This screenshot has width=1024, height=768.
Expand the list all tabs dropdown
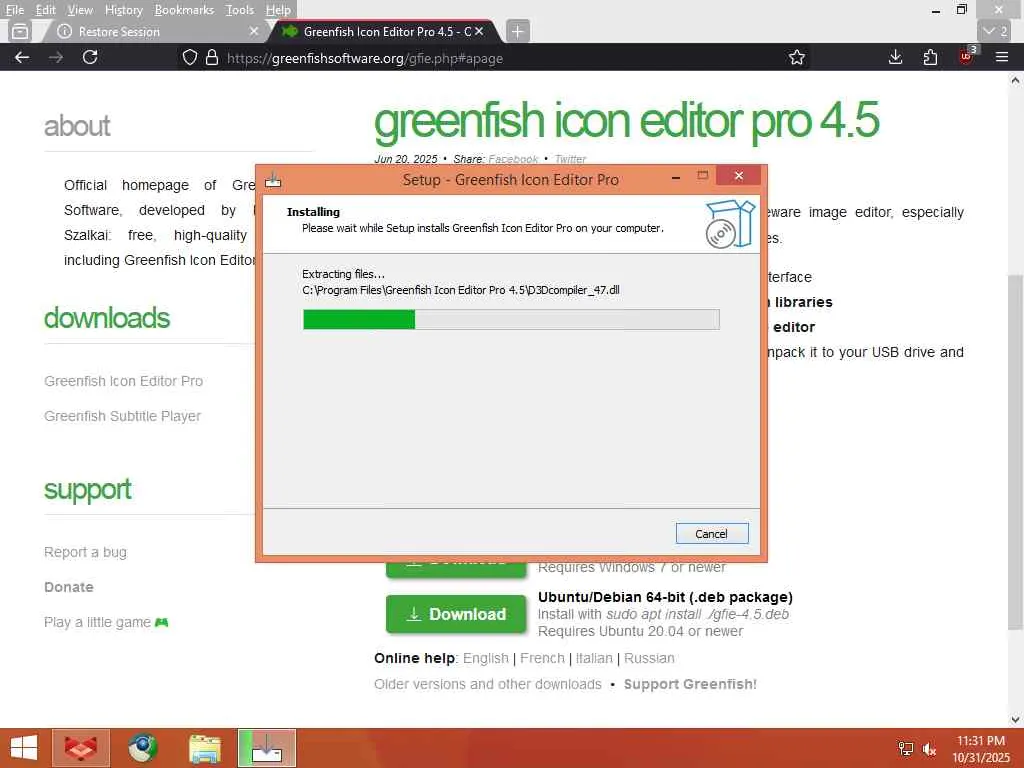[995, 31]
